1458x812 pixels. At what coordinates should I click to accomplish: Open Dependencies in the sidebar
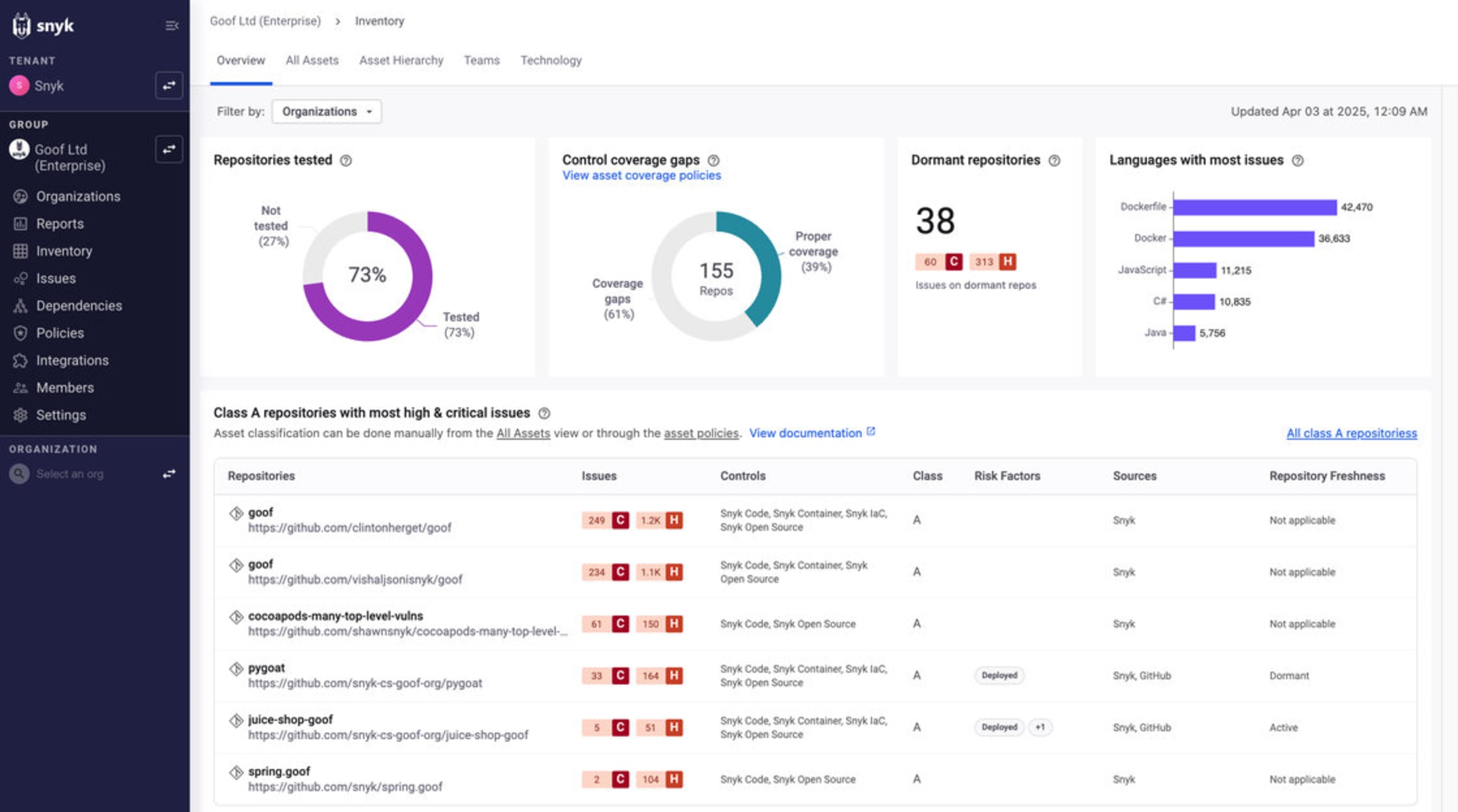click(x=79, y=306)
